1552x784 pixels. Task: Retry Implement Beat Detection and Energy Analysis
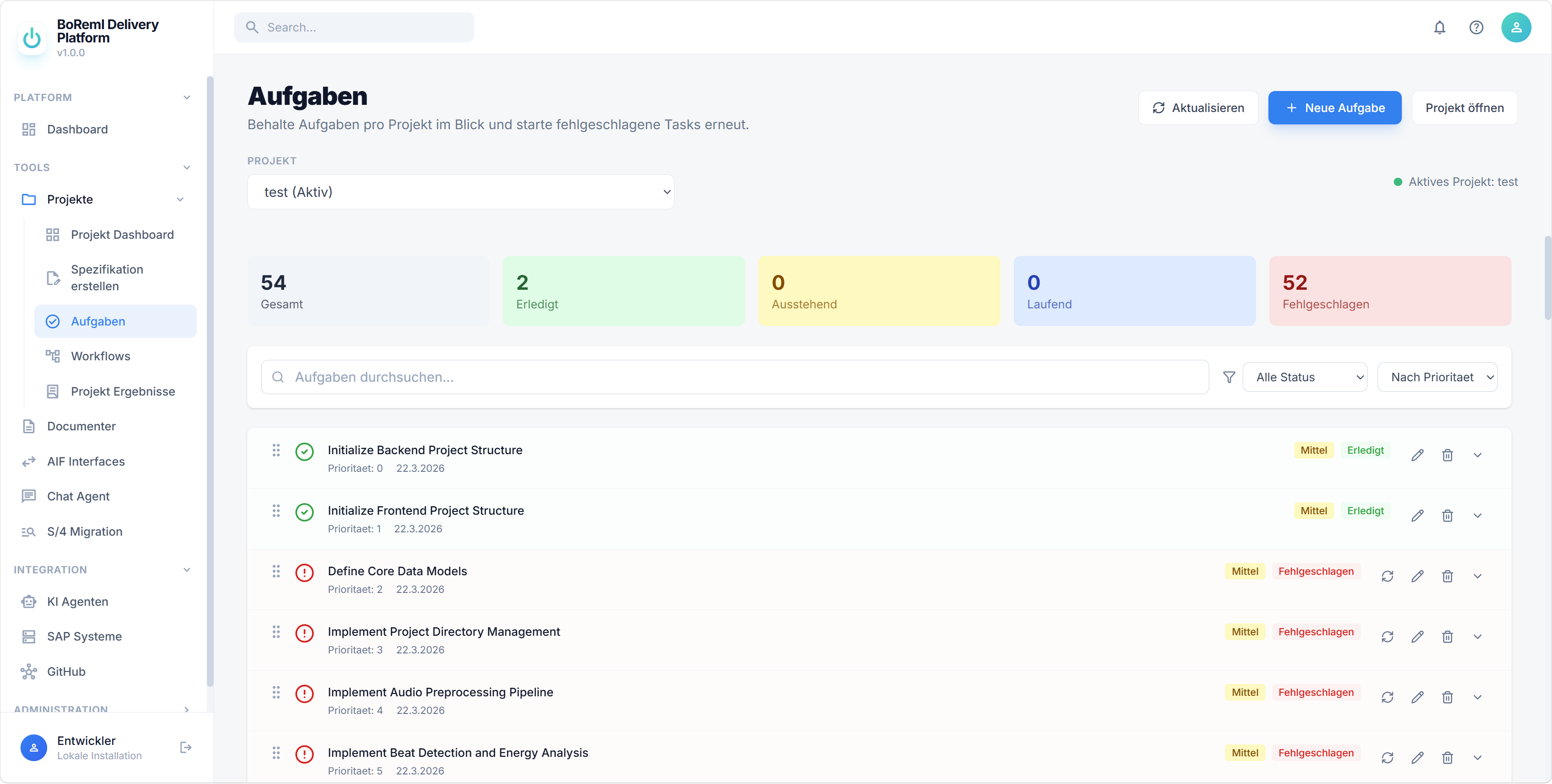coord(1387,757)
